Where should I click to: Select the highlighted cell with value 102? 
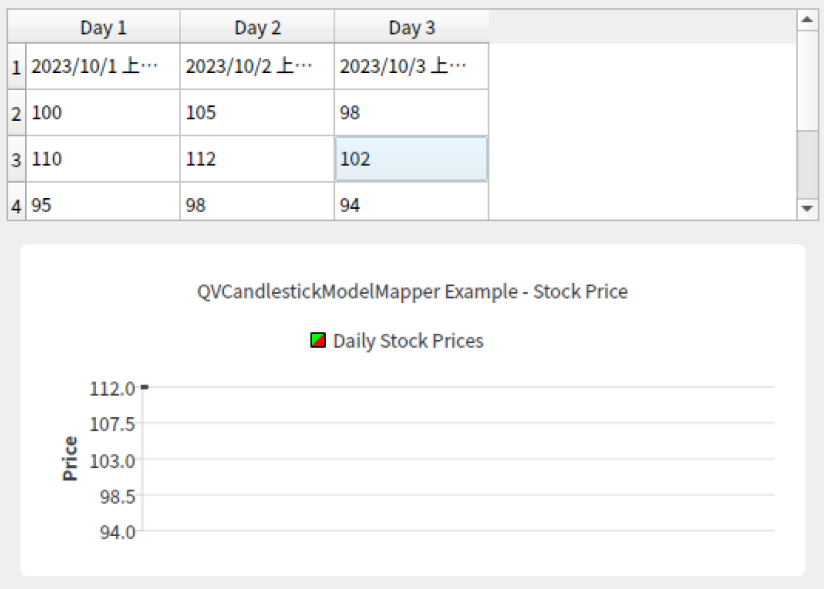[x=411, y=159]
